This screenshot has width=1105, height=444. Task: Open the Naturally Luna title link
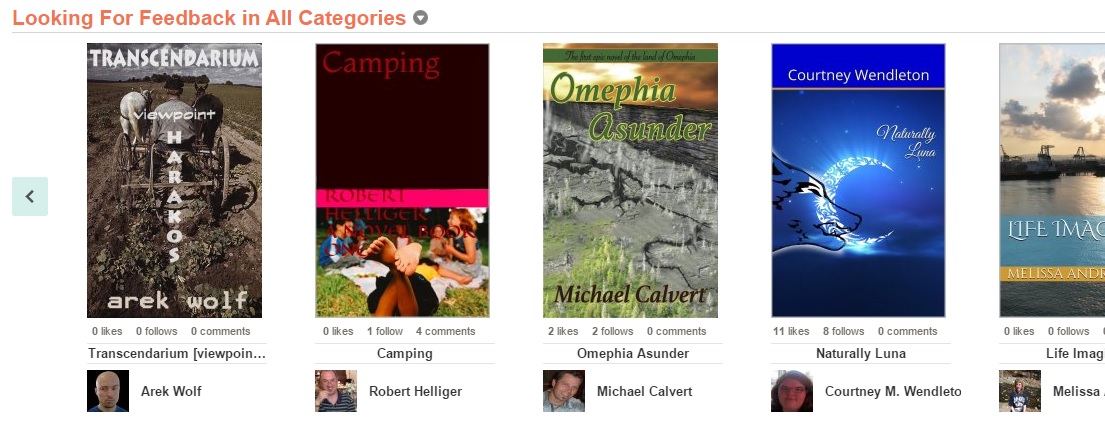coord(860,353)
